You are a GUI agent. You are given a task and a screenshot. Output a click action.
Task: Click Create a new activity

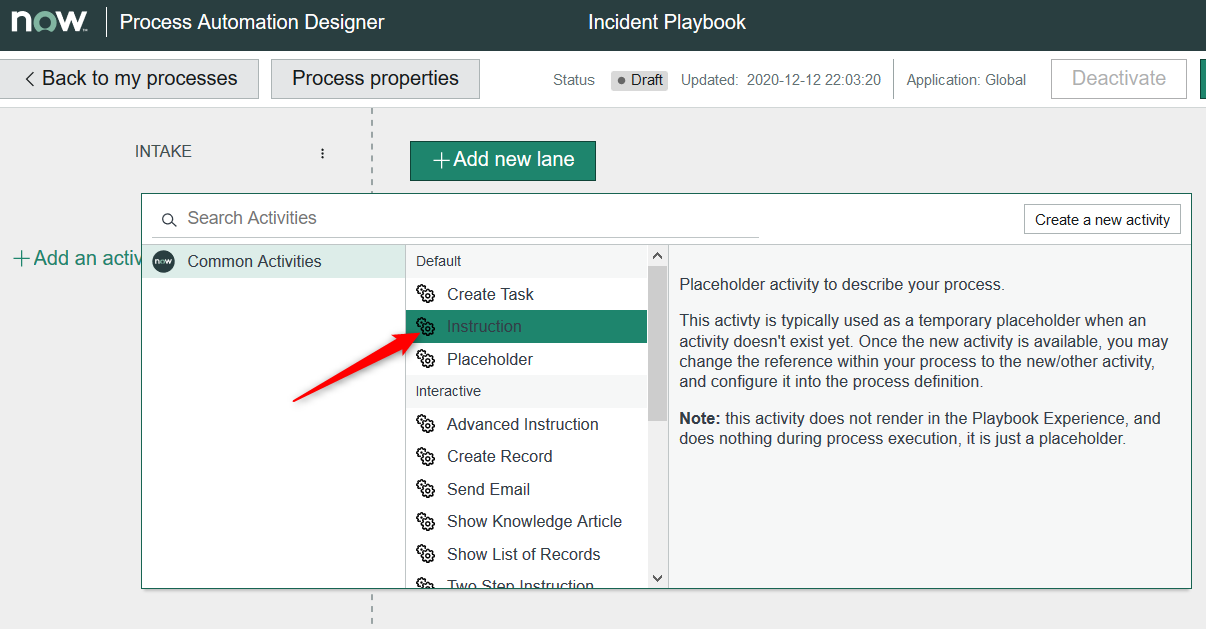pos(1101,219)
